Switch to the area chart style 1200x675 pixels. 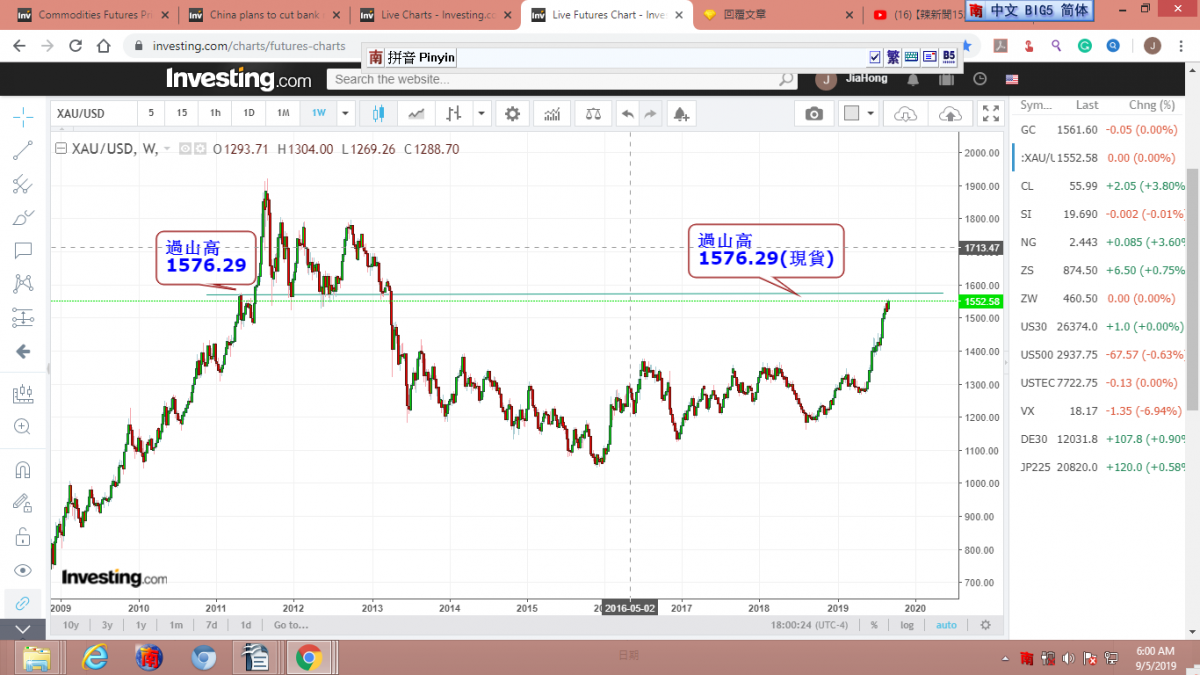point(416,113)
